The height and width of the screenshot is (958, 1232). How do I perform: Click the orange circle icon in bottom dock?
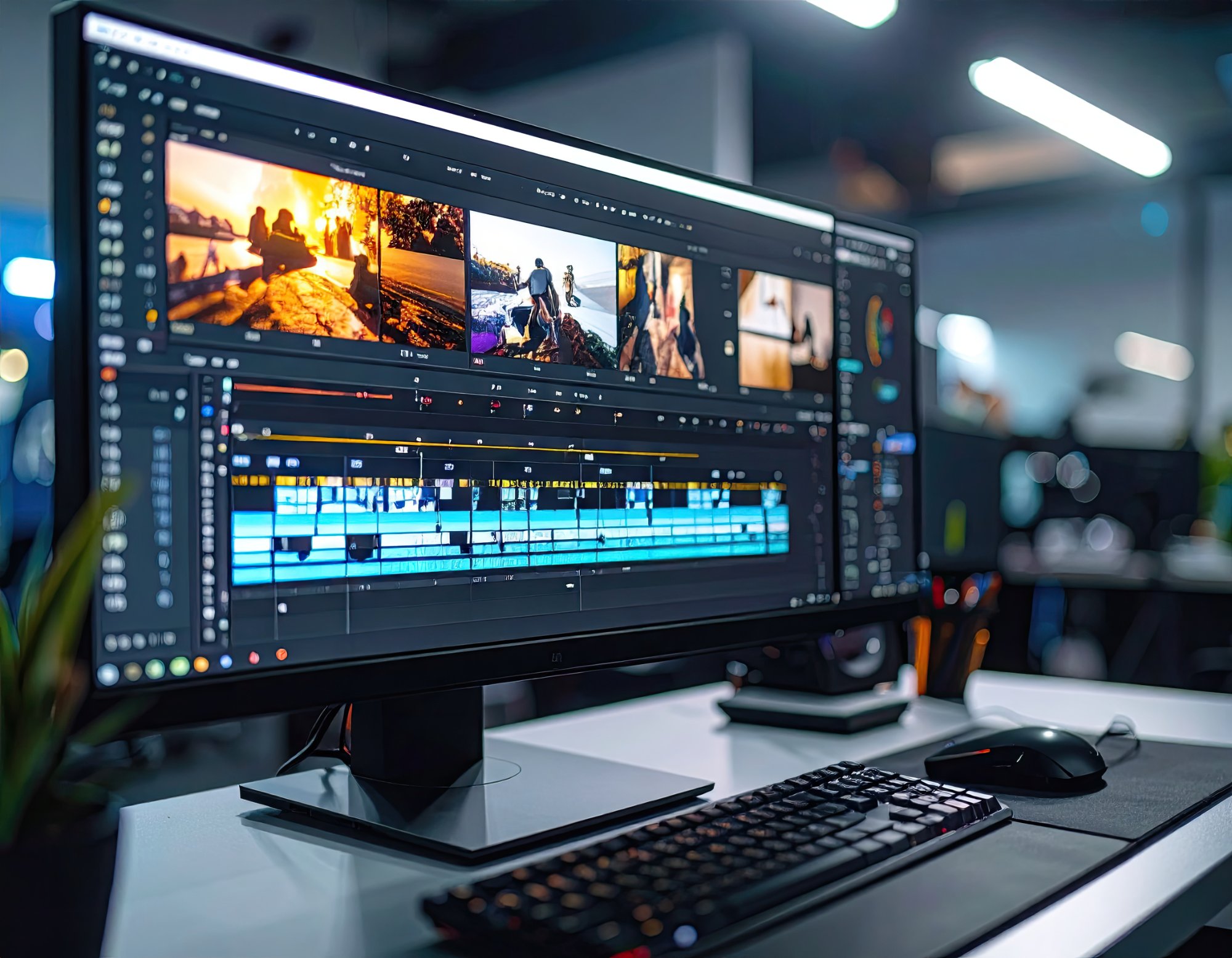pos(201,664)
